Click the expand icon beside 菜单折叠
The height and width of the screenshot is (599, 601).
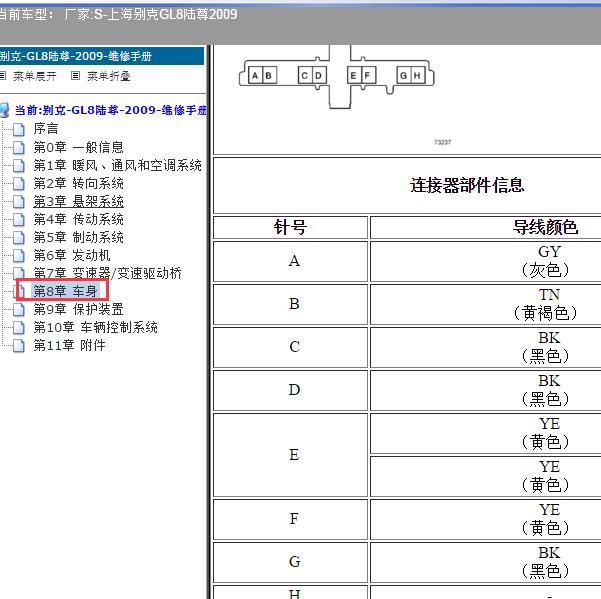pos(76,76)
